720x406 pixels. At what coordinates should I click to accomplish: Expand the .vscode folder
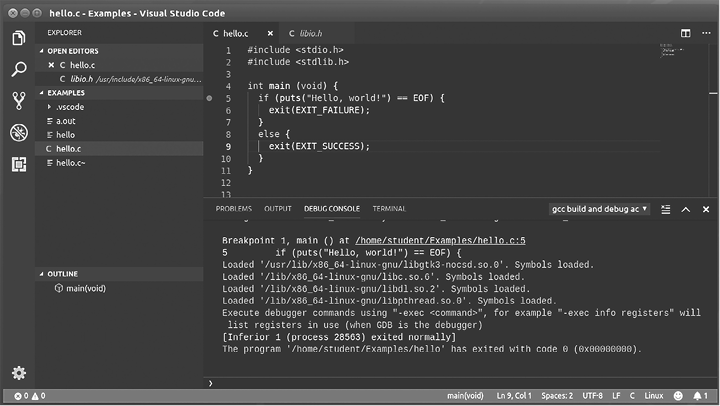point(69,106)
